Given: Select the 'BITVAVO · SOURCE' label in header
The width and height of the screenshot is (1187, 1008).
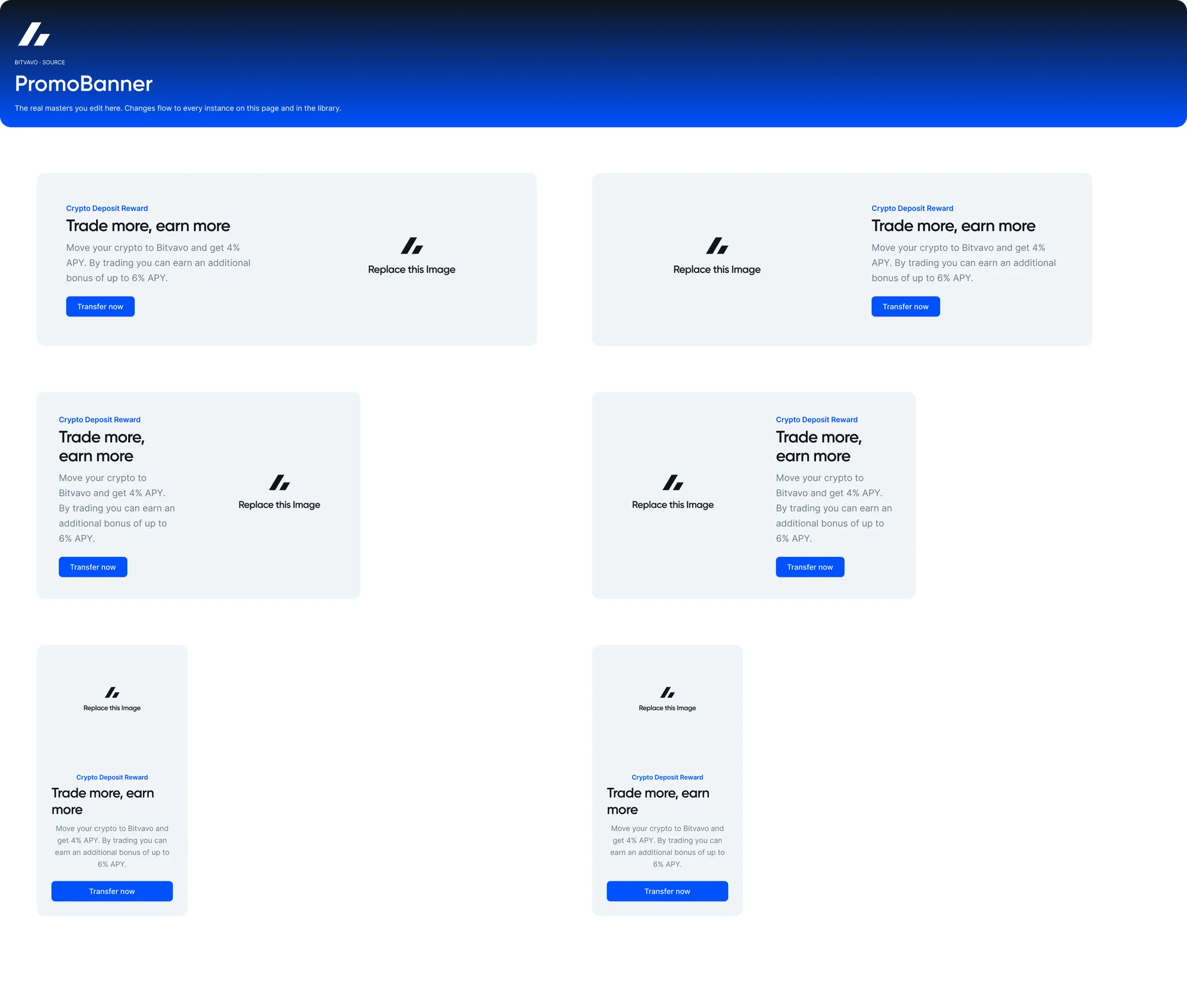Looking at the screenshot, I should pos(40,62).
